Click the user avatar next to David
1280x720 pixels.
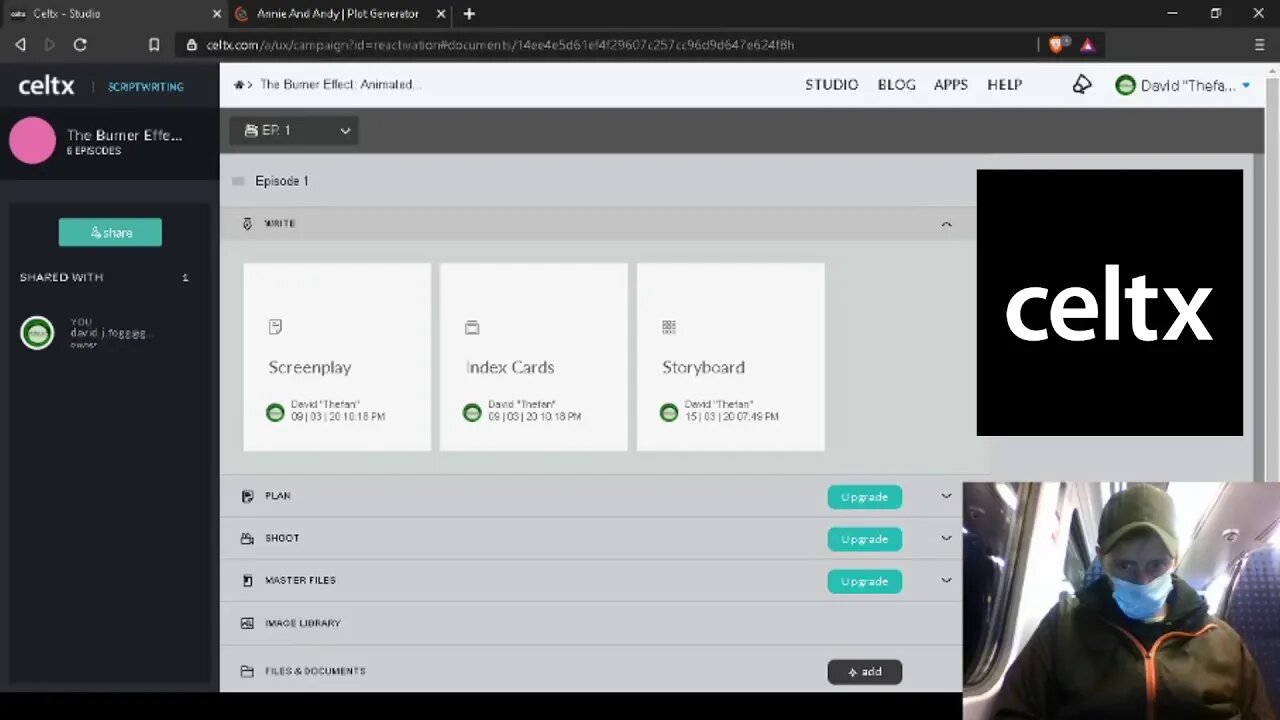point(1125,86)
